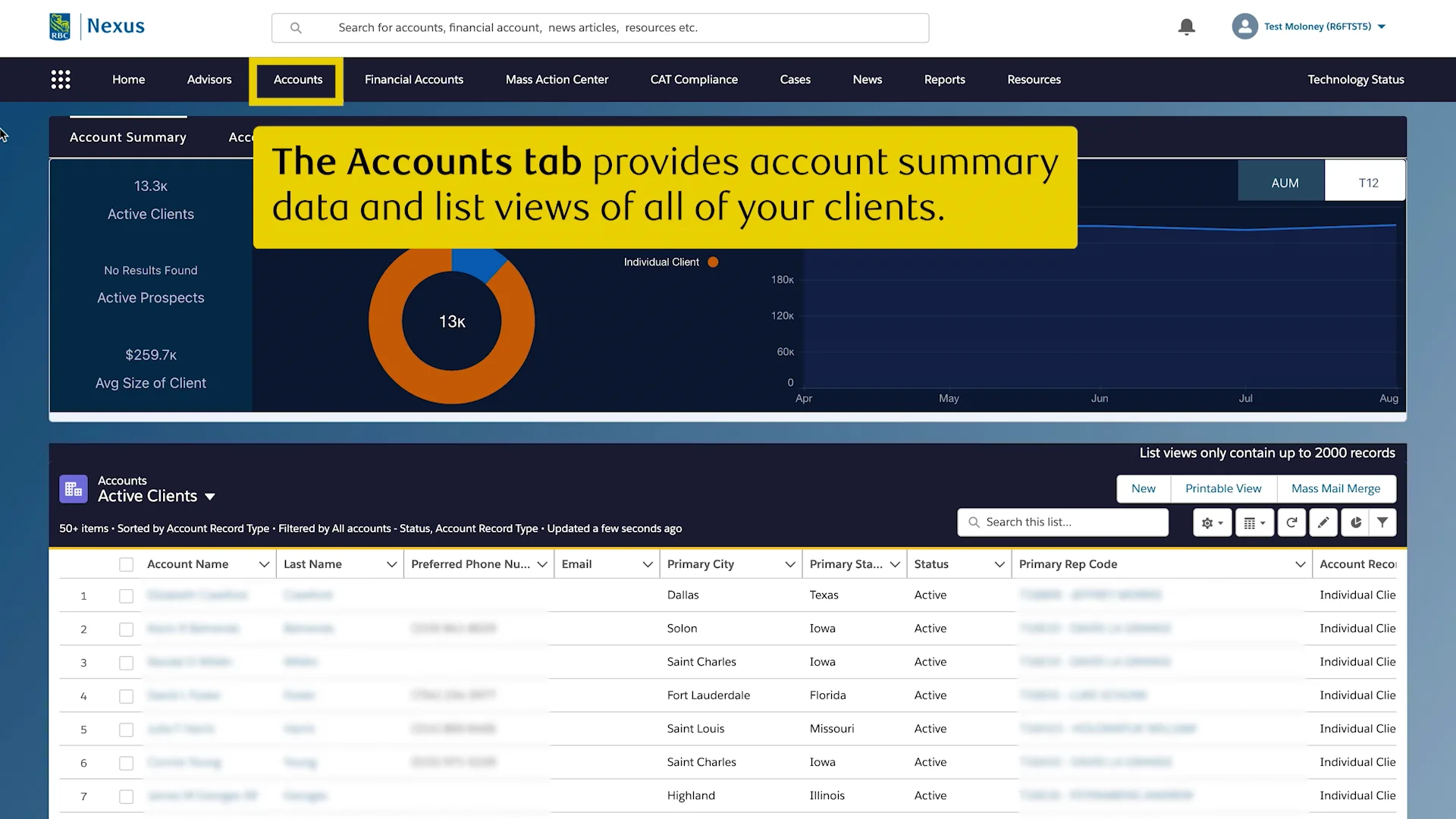Open list view controls gear

[1212, 522]
